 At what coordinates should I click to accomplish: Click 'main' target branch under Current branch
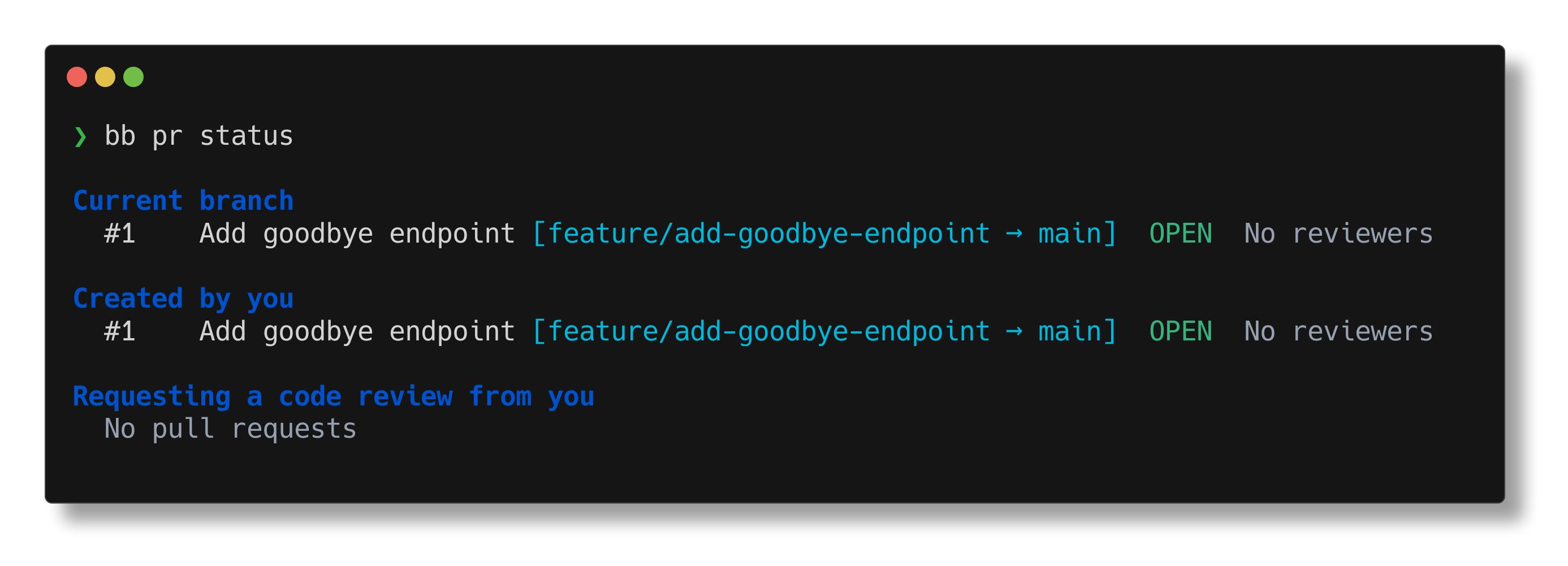click(x=1069, y=234)
